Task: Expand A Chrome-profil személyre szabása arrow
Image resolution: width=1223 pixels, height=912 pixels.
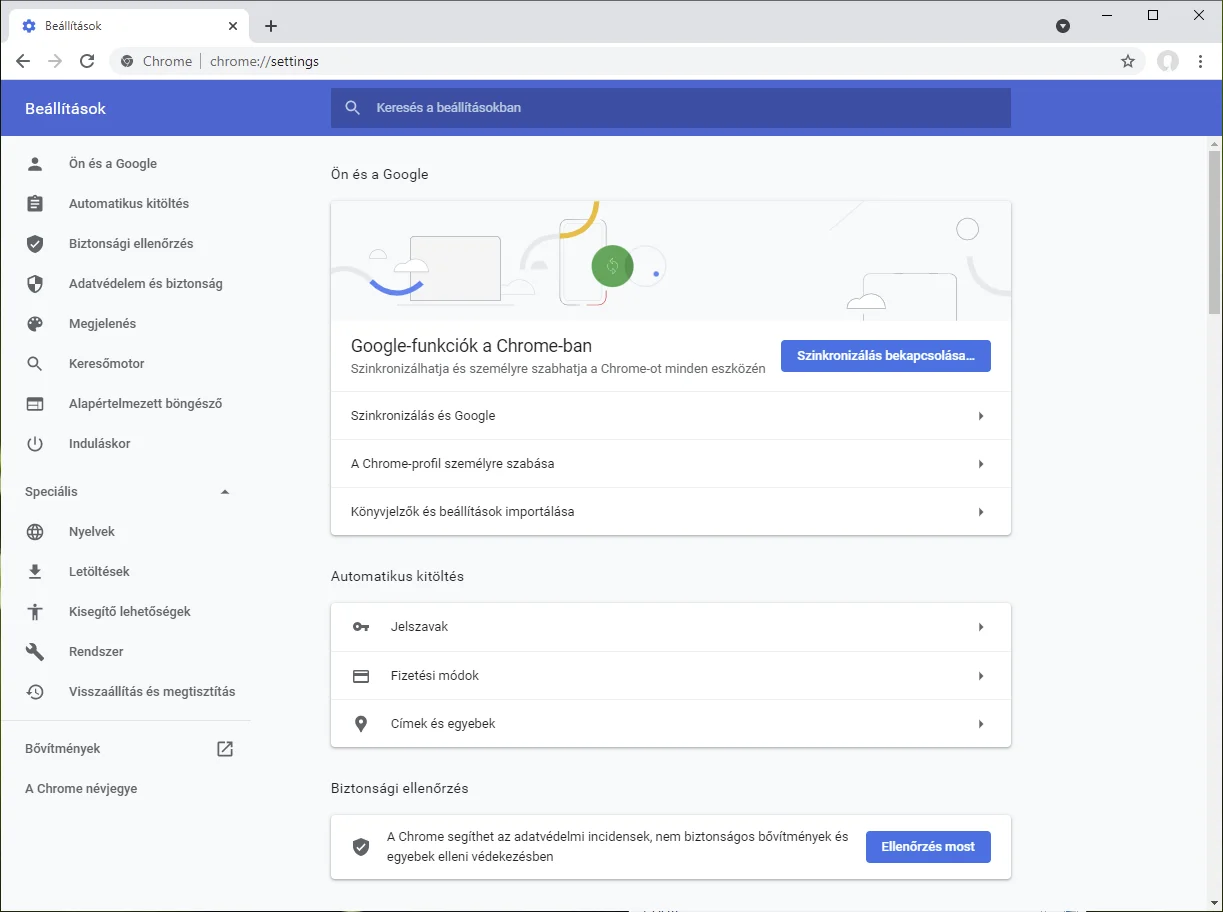Action: pos(981,464)
